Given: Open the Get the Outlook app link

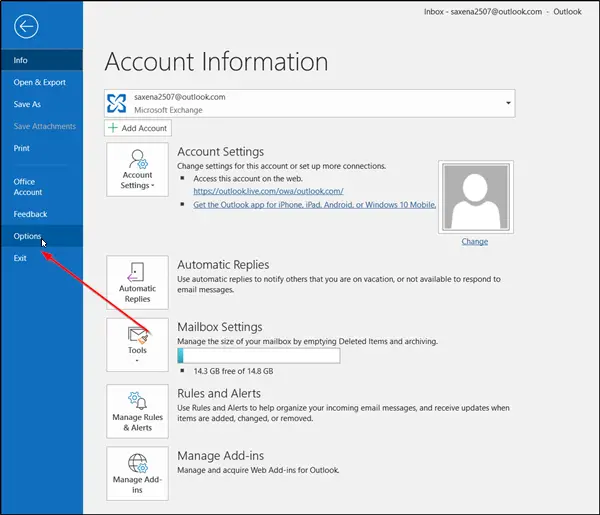Looking at the screenshot, I should click(312, 204).
